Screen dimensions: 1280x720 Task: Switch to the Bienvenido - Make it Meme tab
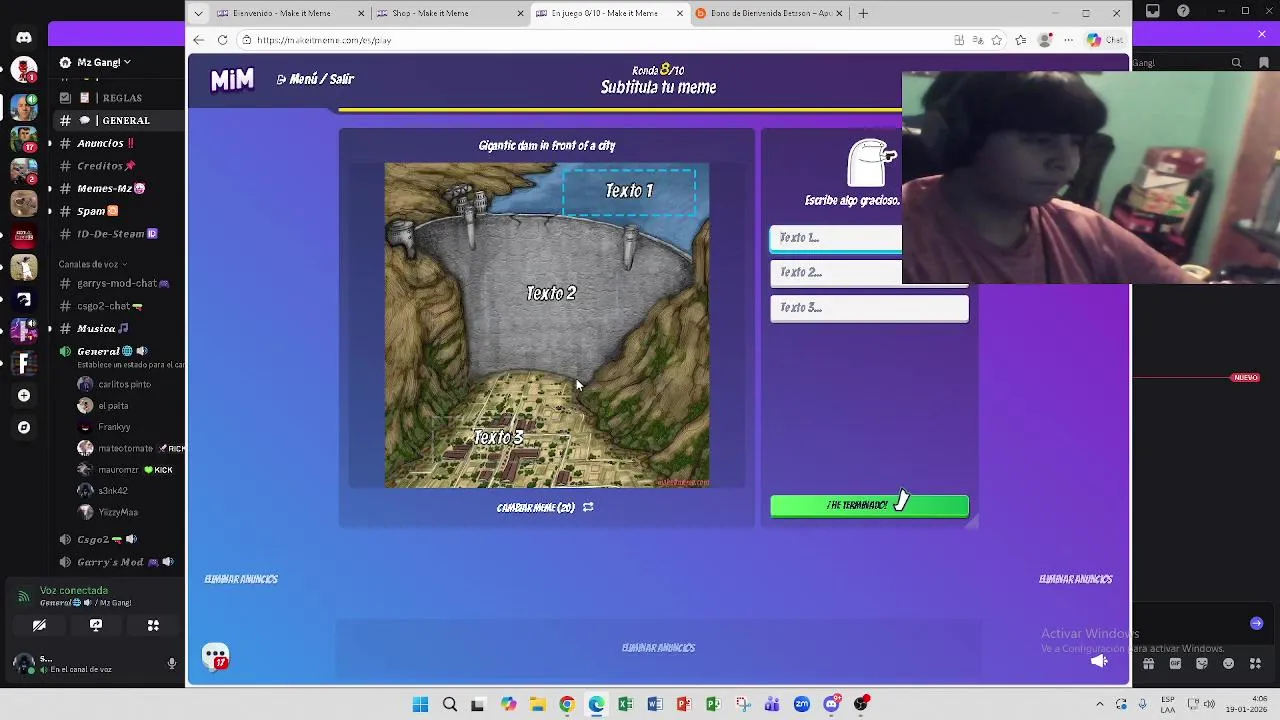(290, 13)
